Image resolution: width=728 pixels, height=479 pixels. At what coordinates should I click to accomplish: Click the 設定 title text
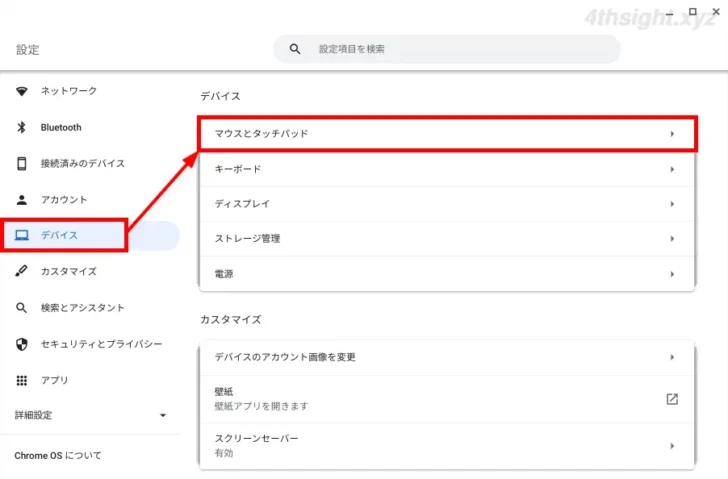(x=27, y=50)
